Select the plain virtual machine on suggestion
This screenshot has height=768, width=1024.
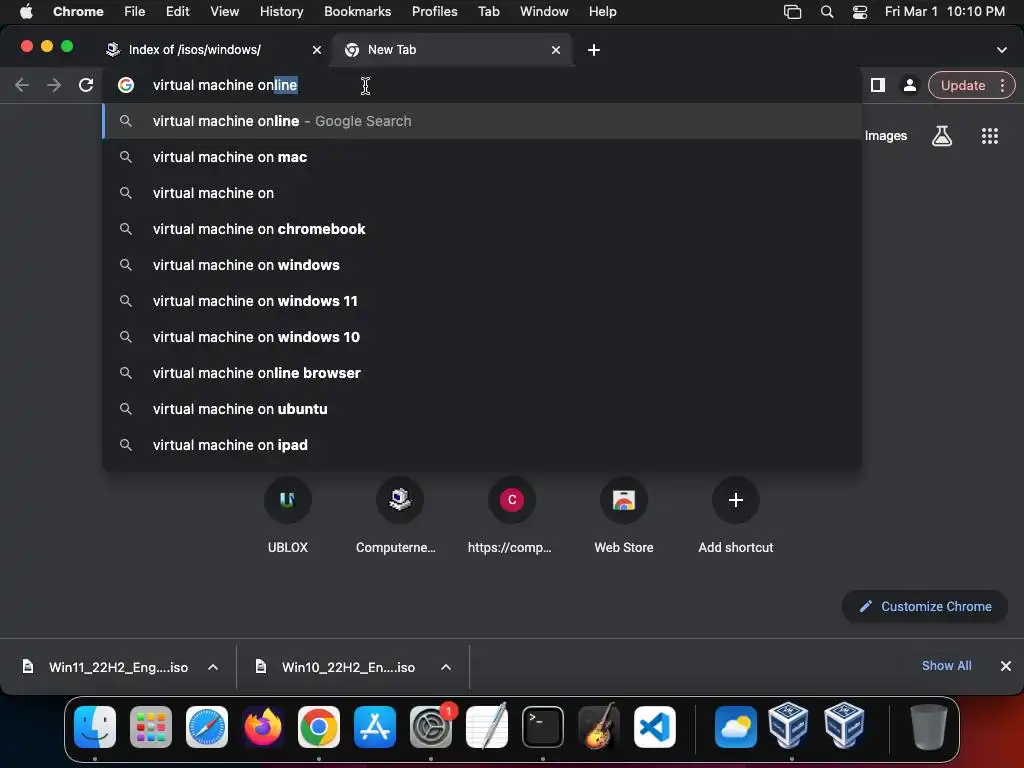[x=482, y=193]
